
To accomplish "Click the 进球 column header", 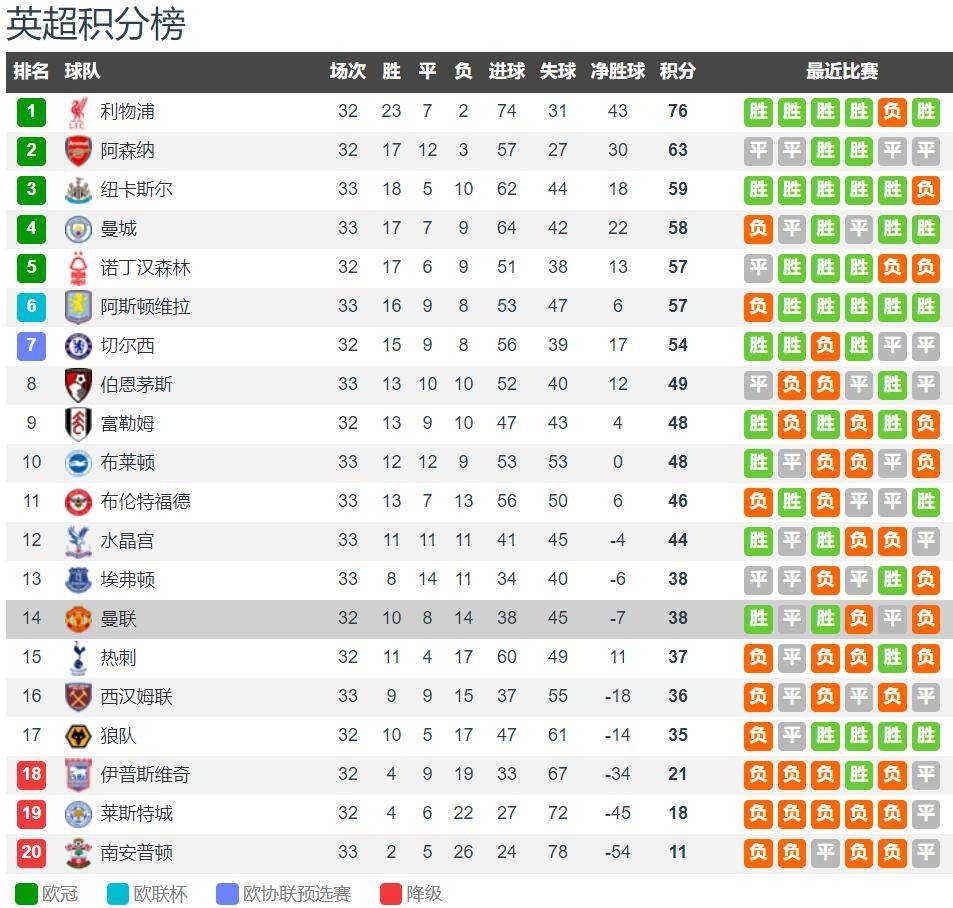I will click(x=506, y=72).
